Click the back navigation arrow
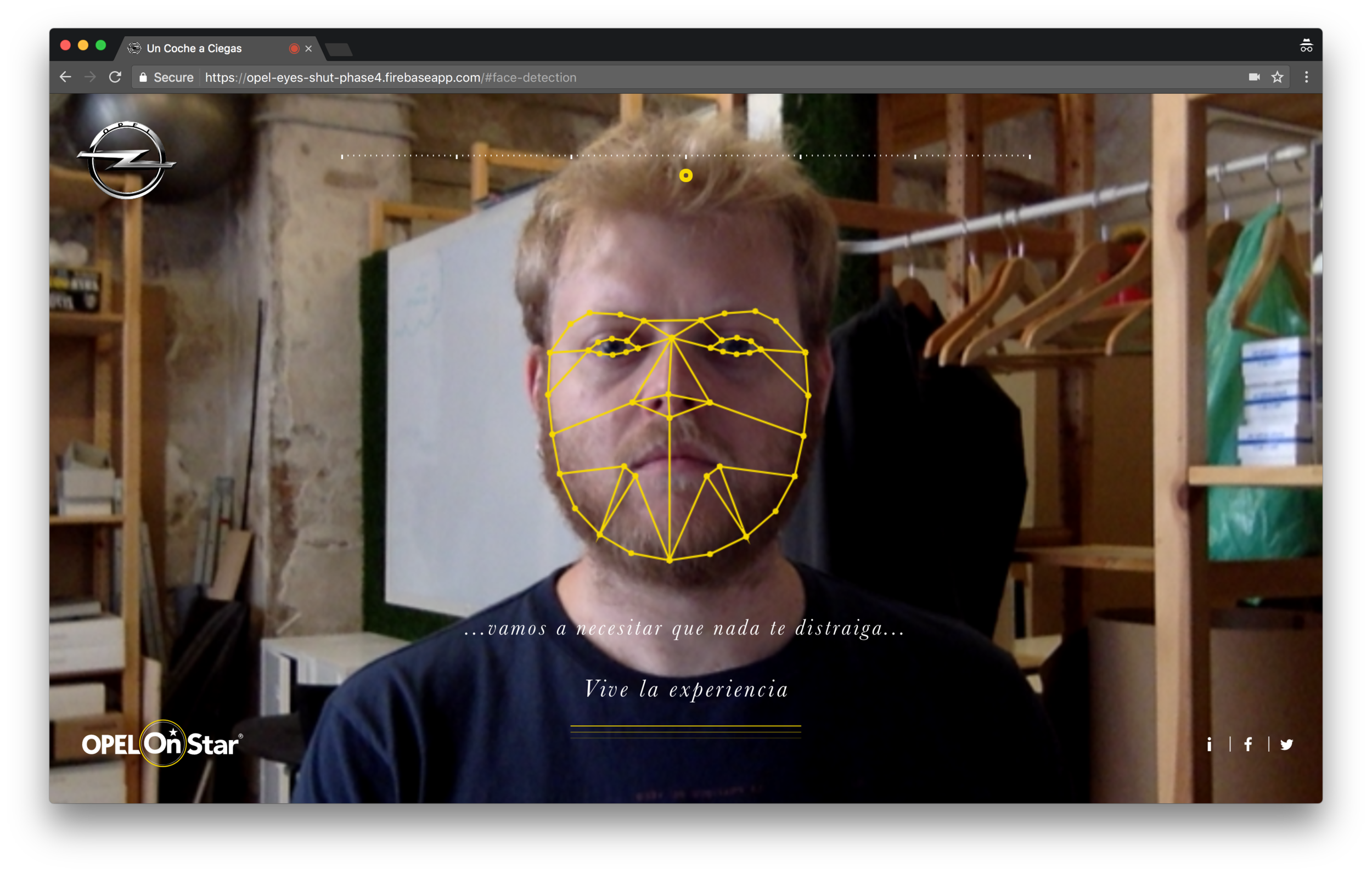This screenshot has width=1372, height=874. tap(65, 77)
